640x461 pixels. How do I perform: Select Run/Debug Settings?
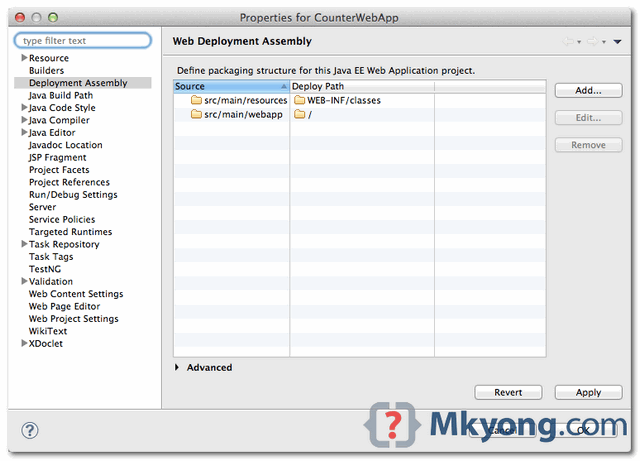(x=73, y=194)
